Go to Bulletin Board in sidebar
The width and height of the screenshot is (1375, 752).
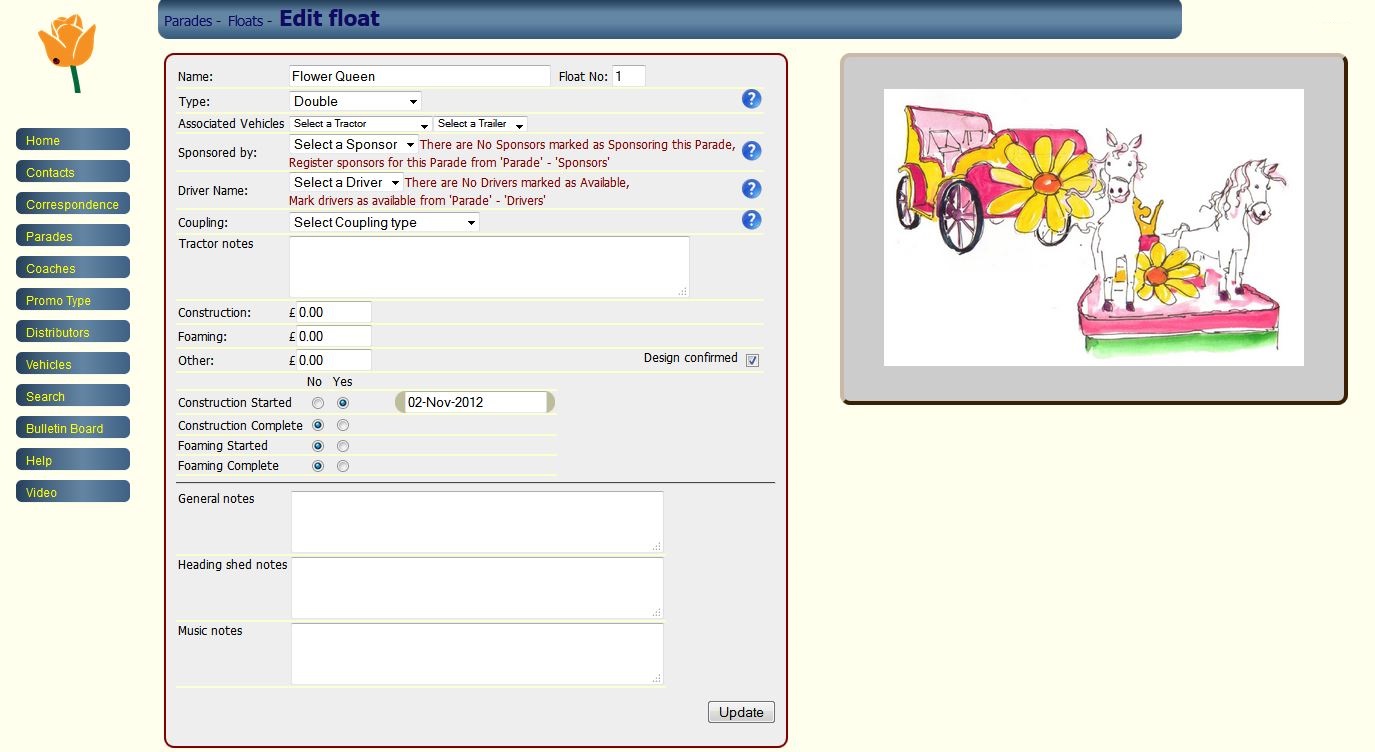73,428
